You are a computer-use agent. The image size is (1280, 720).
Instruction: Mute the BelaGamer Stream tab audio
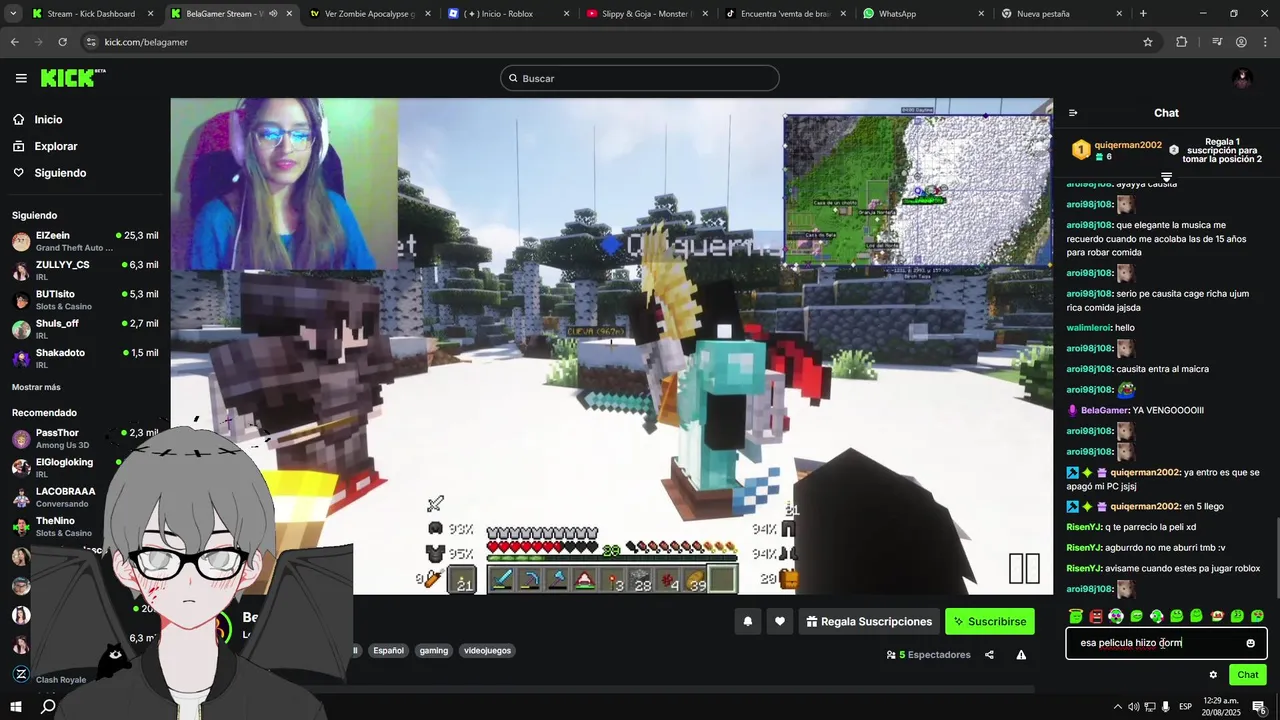273,14
